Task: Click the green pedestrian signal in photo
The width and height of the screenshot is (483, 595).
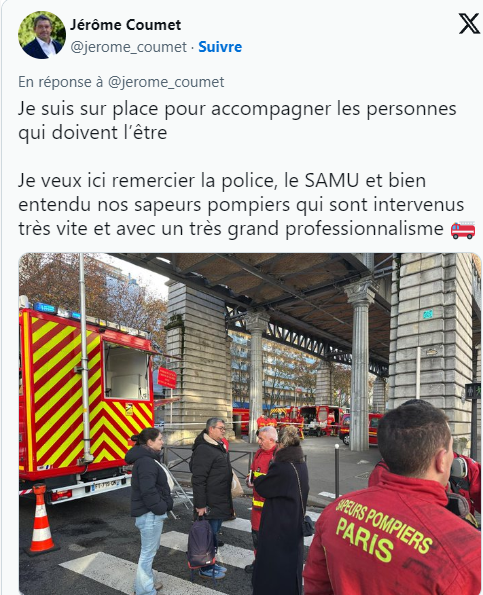Action: tap(473, 391)
